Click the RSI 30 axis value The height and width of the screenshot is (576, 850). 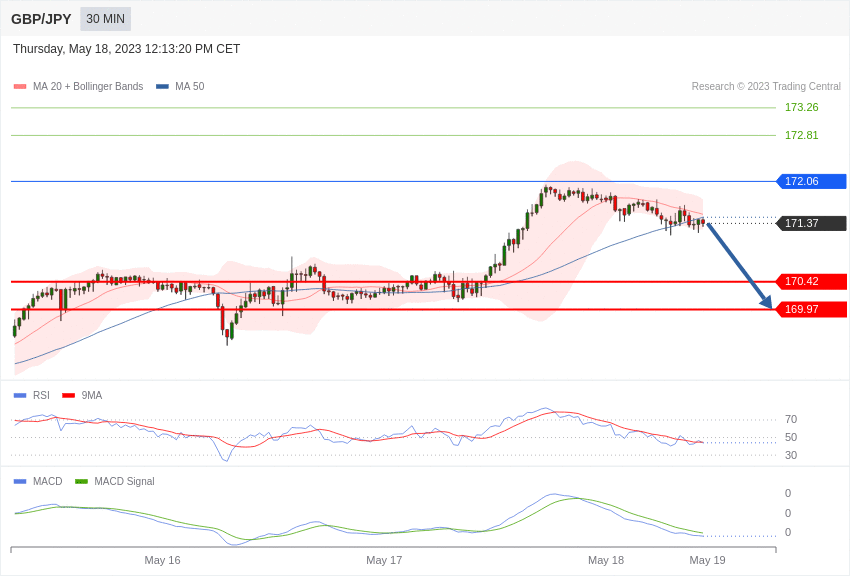tap(791, 455)
